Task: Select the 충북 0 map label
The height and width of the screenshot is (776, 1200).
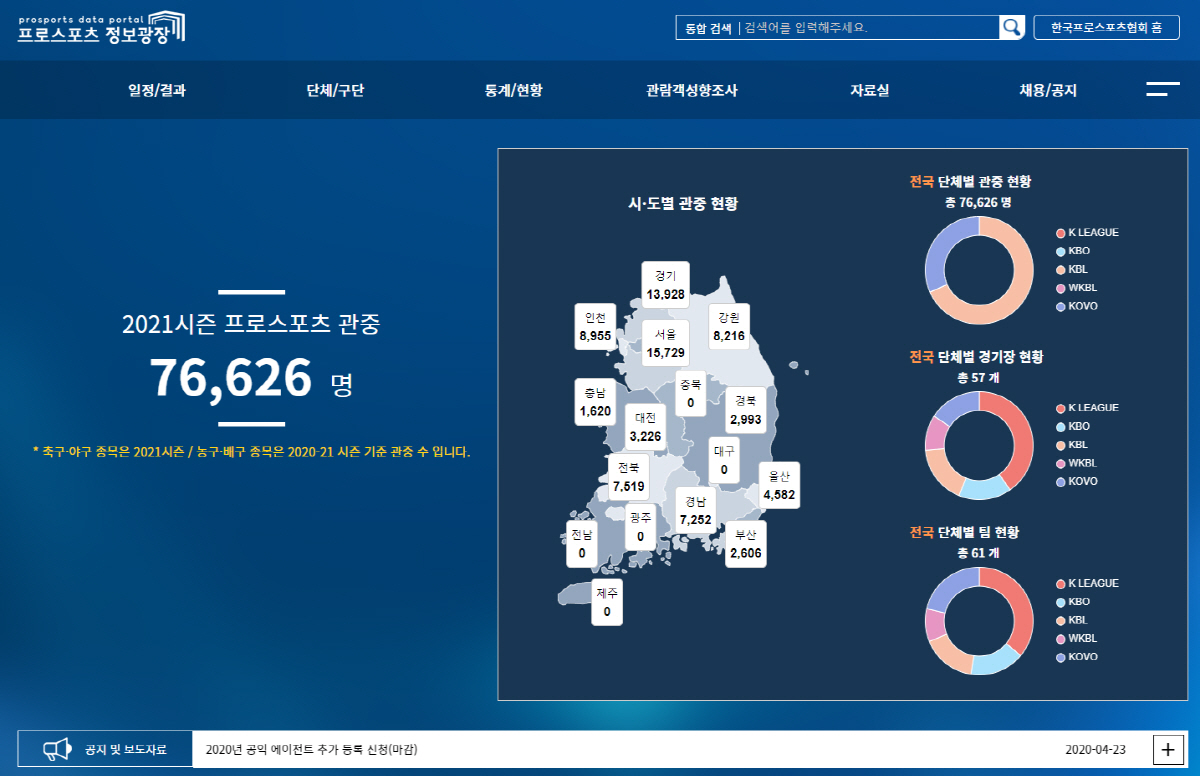Action: (691, 393)
